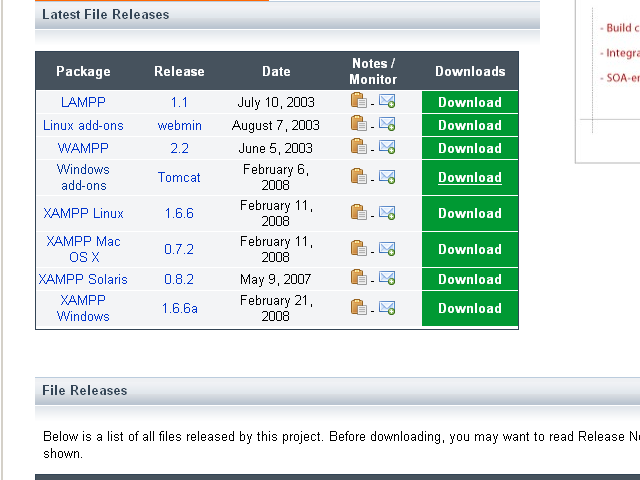
Task: Open release 1.6.6 link
Action: 179,213
